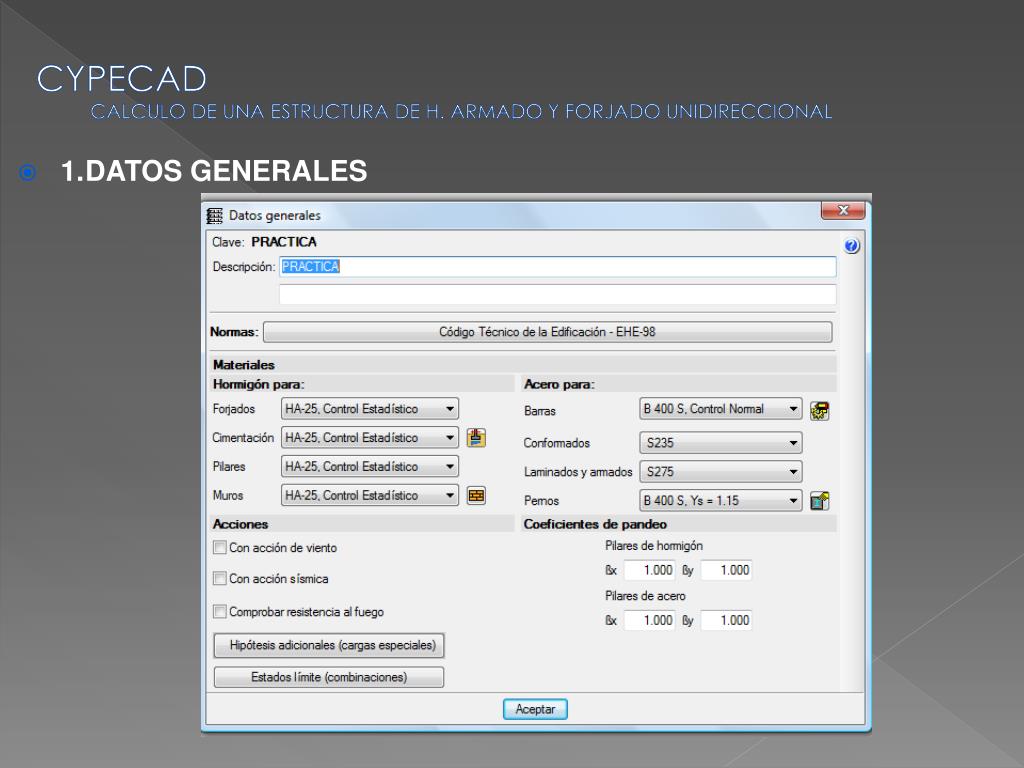This screenshot has height=768, width=1024.
Task: Click the Aceptar button
Action: click(535, 709)
